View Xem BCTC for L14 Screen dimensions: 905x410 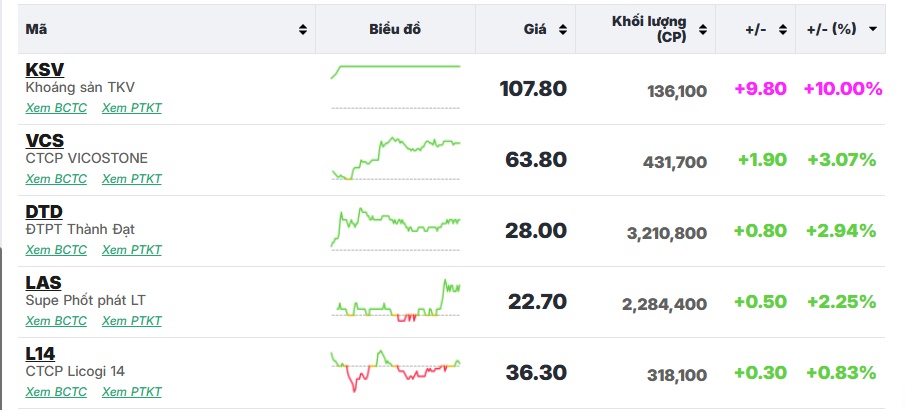(x=56, y=392)
